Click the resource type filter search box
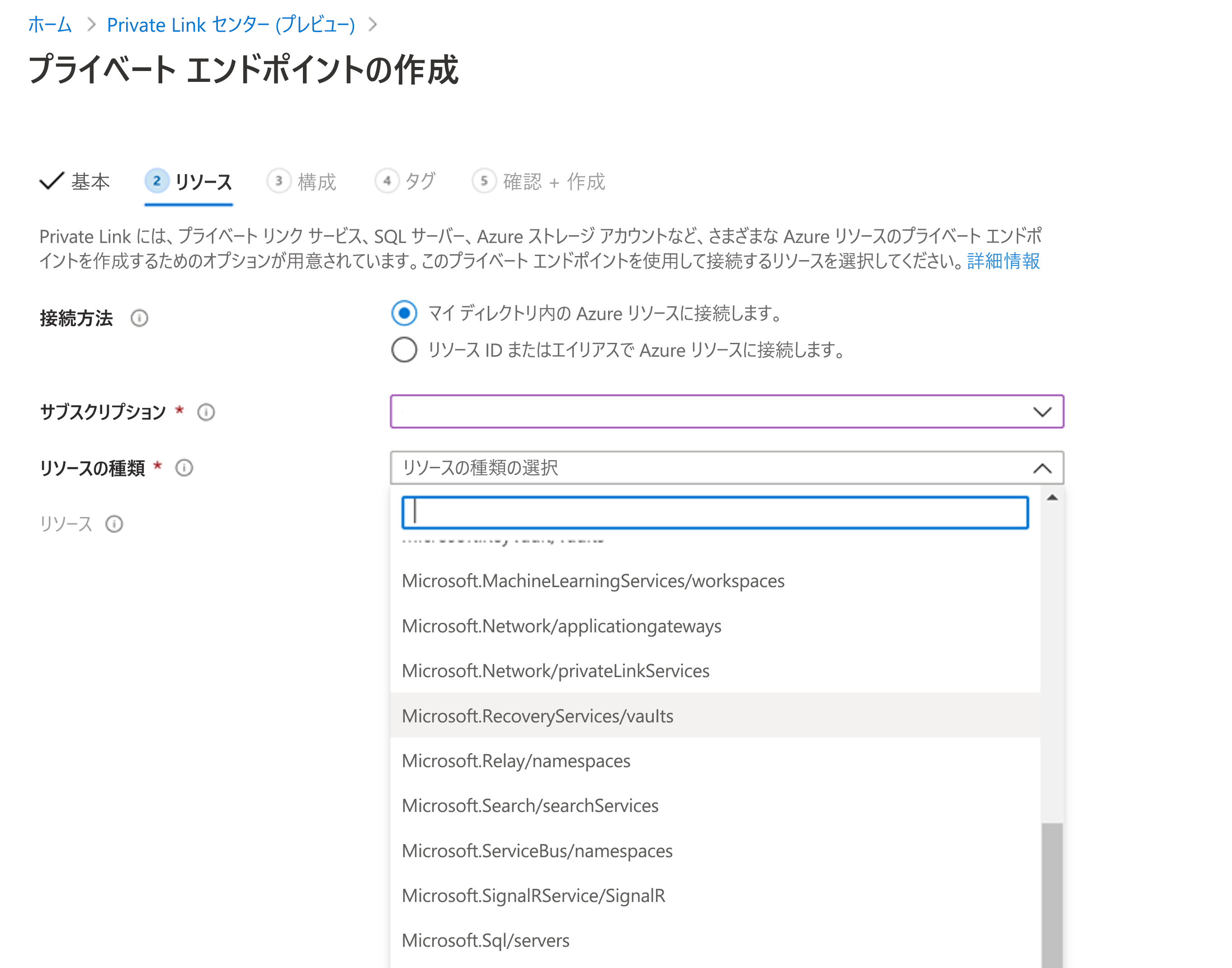This screenshot has width=1232, height=968. 715,513
